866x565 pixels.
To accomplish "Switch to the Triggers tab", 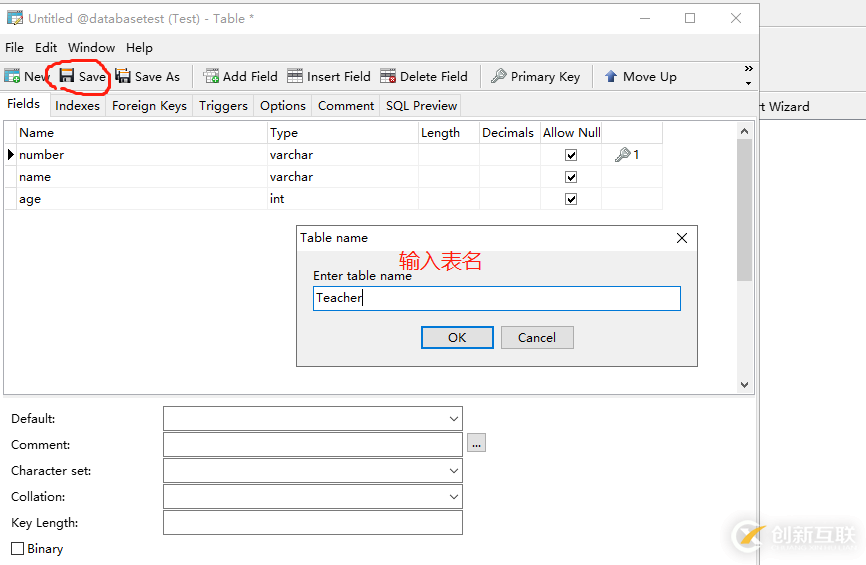I will tap(223, 105).
